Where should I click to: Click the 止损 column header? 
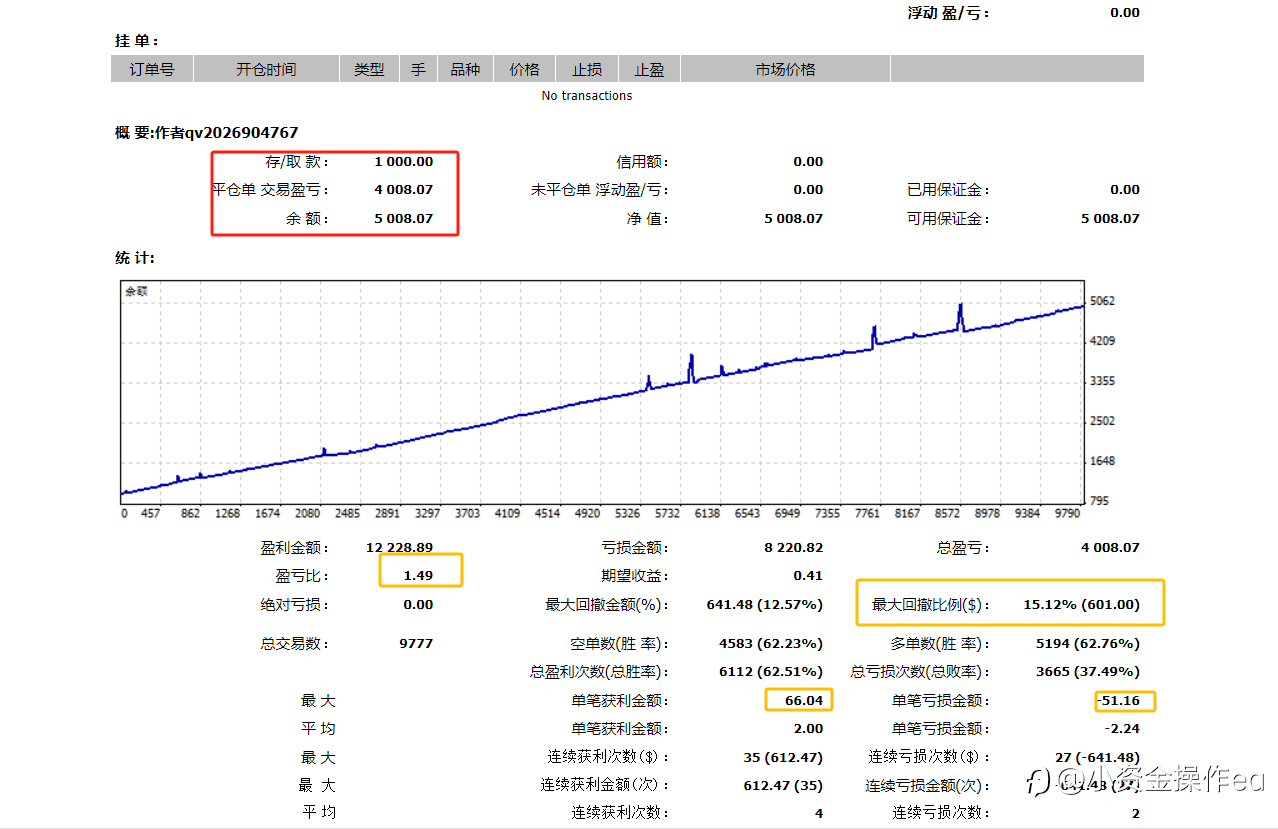tap(587, 69)
